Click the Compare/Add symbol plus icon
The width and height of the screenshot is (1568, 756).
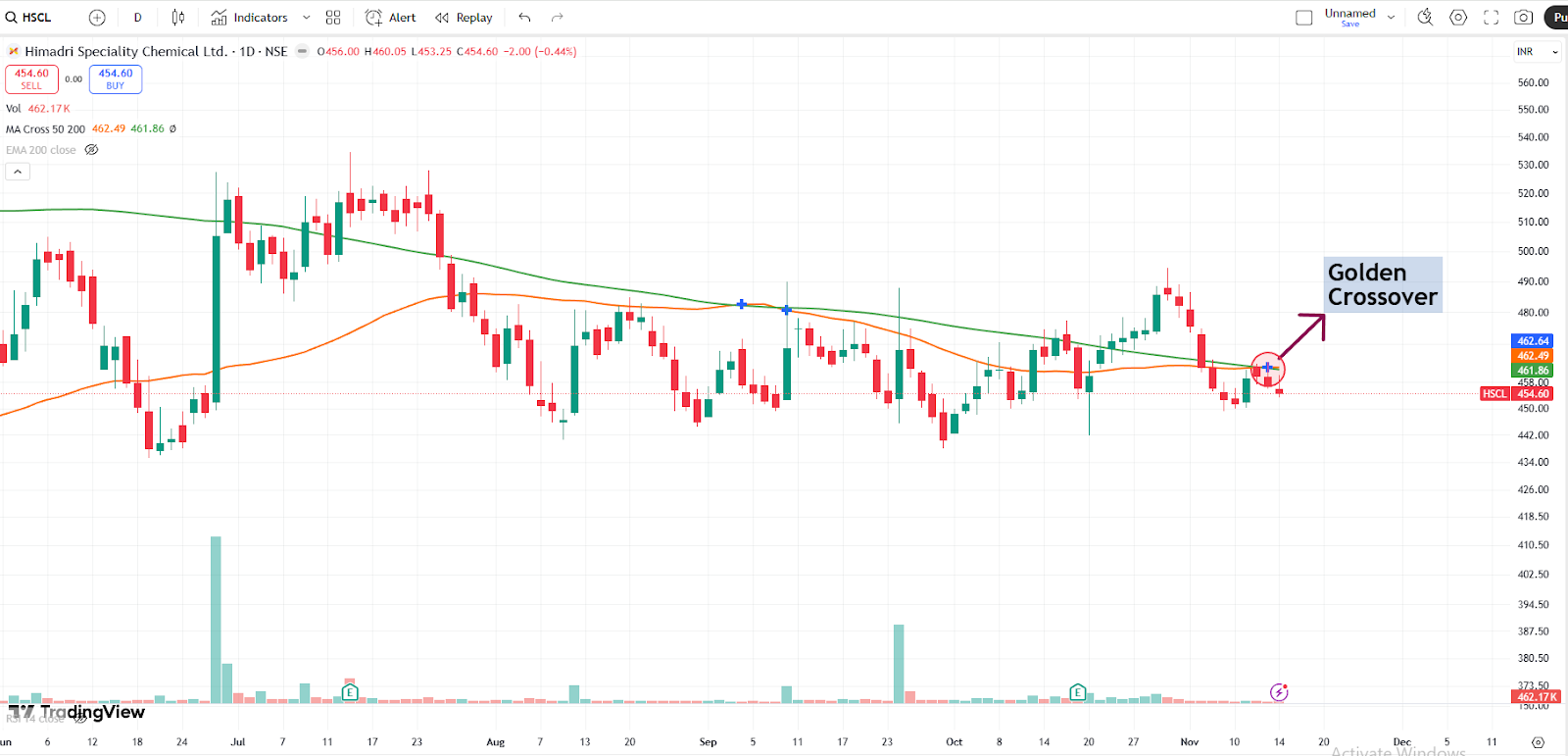(x=97, y=18)
